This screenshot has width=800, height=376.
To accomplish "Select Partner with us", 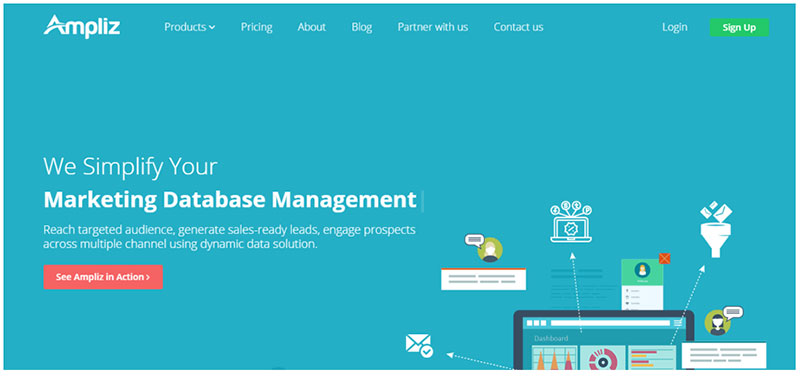I will click(433, 27).
